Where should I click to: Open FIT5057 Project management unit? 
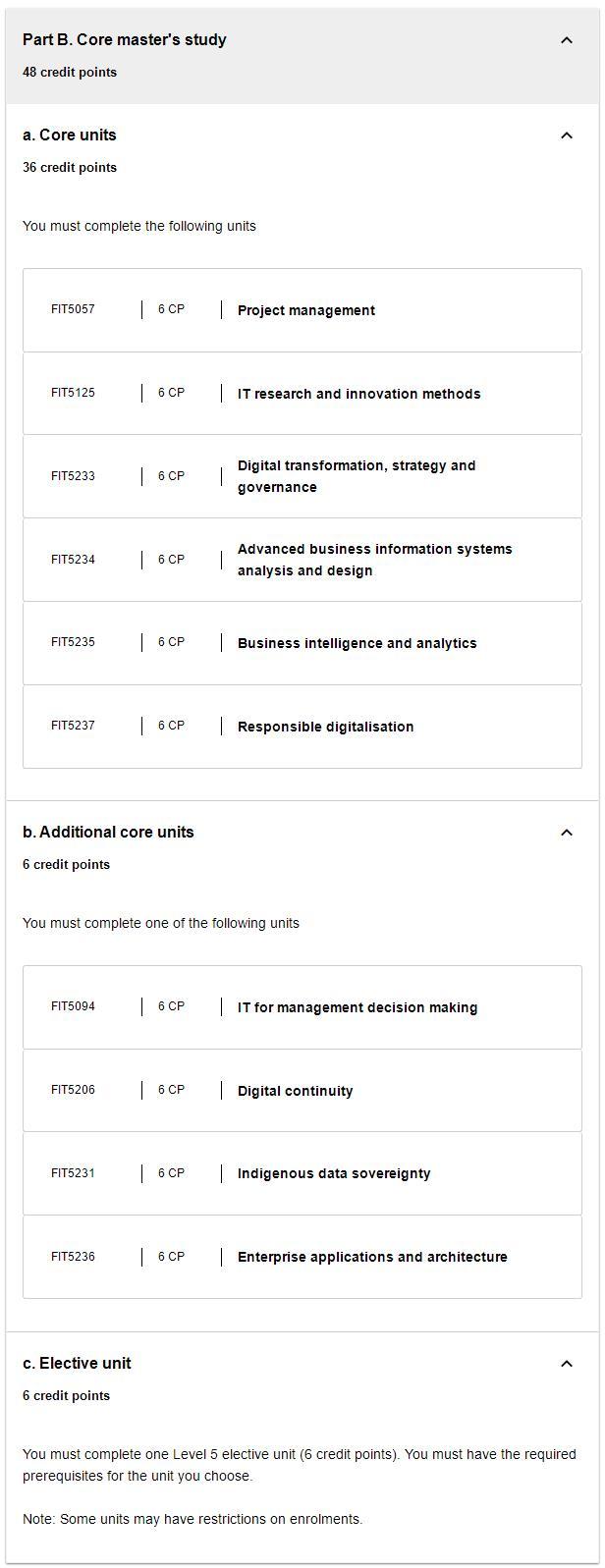tap(305, 310)
